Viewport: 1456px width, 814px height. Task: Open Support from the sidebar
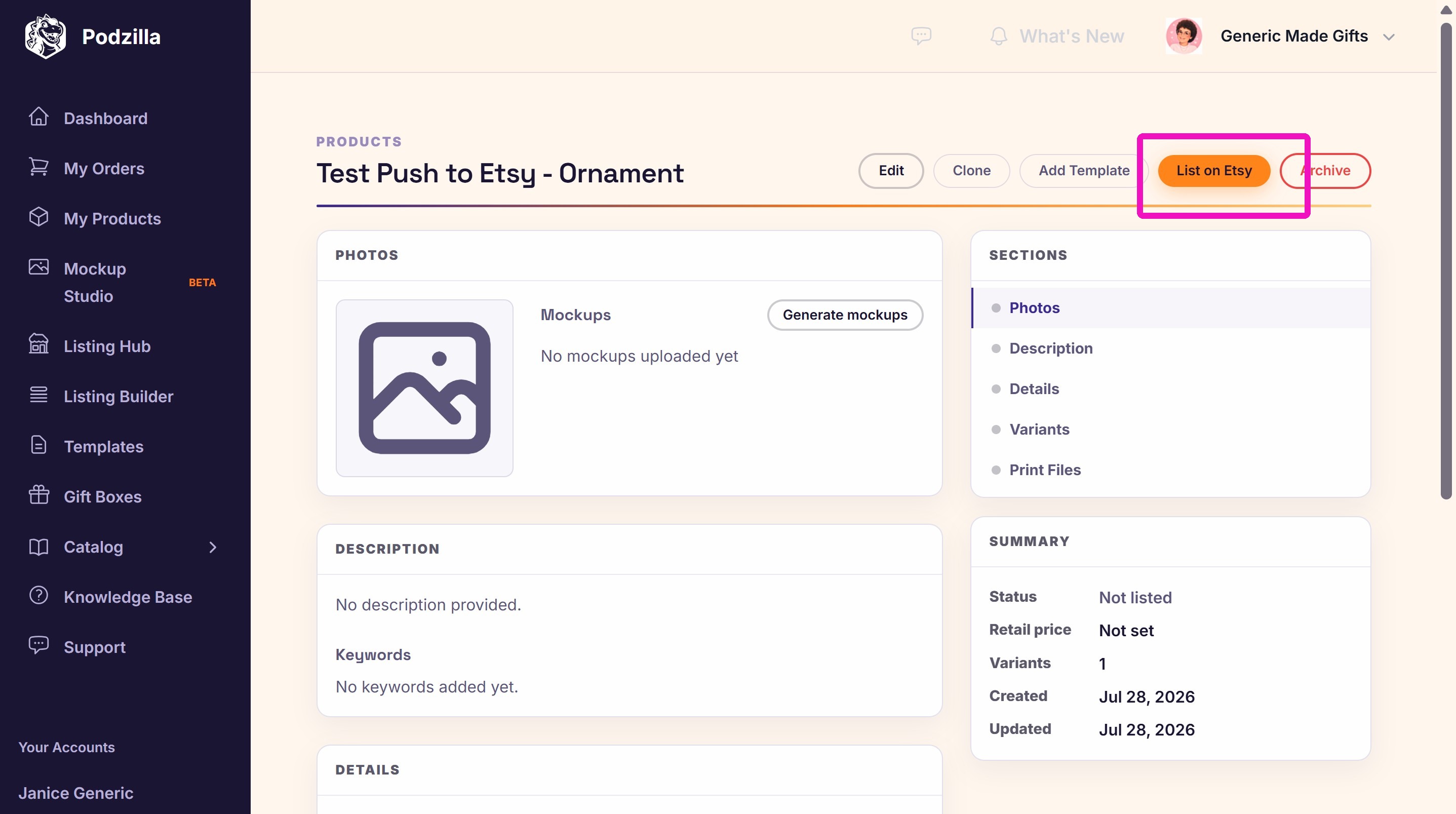(95, 647)
